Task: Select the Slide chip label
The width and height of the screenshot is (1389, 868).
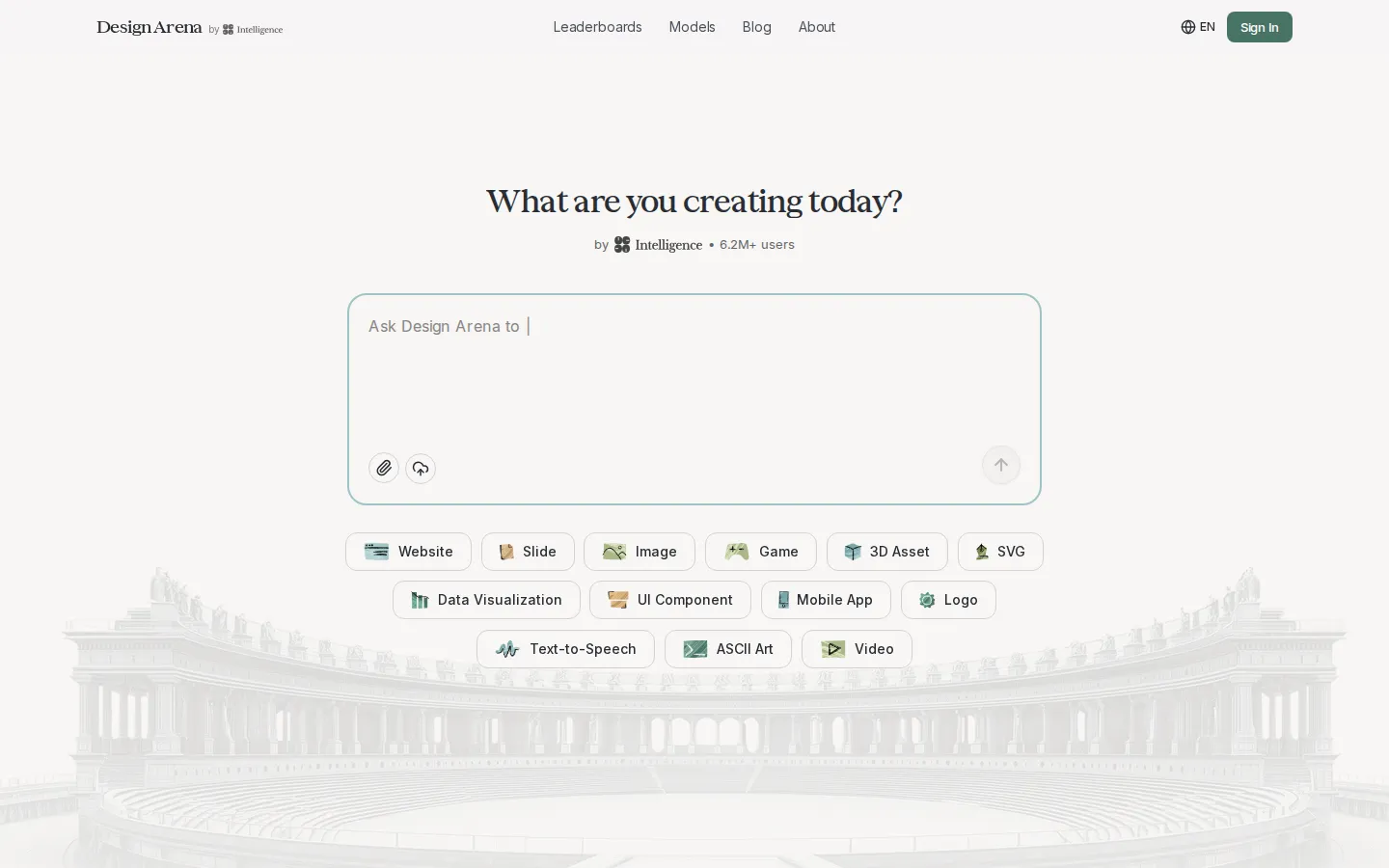Action: 539,552
